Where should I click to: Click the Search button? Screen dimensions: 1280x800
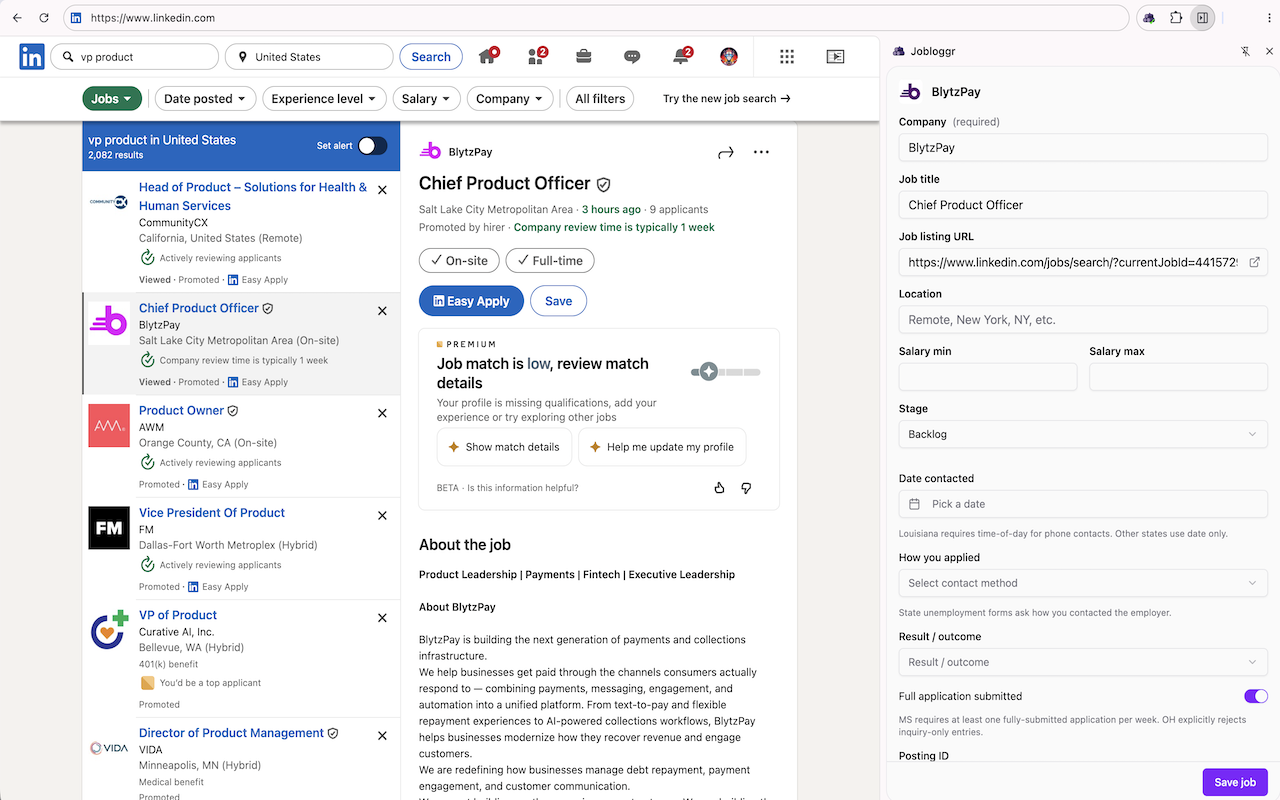(x=431, y=57)
